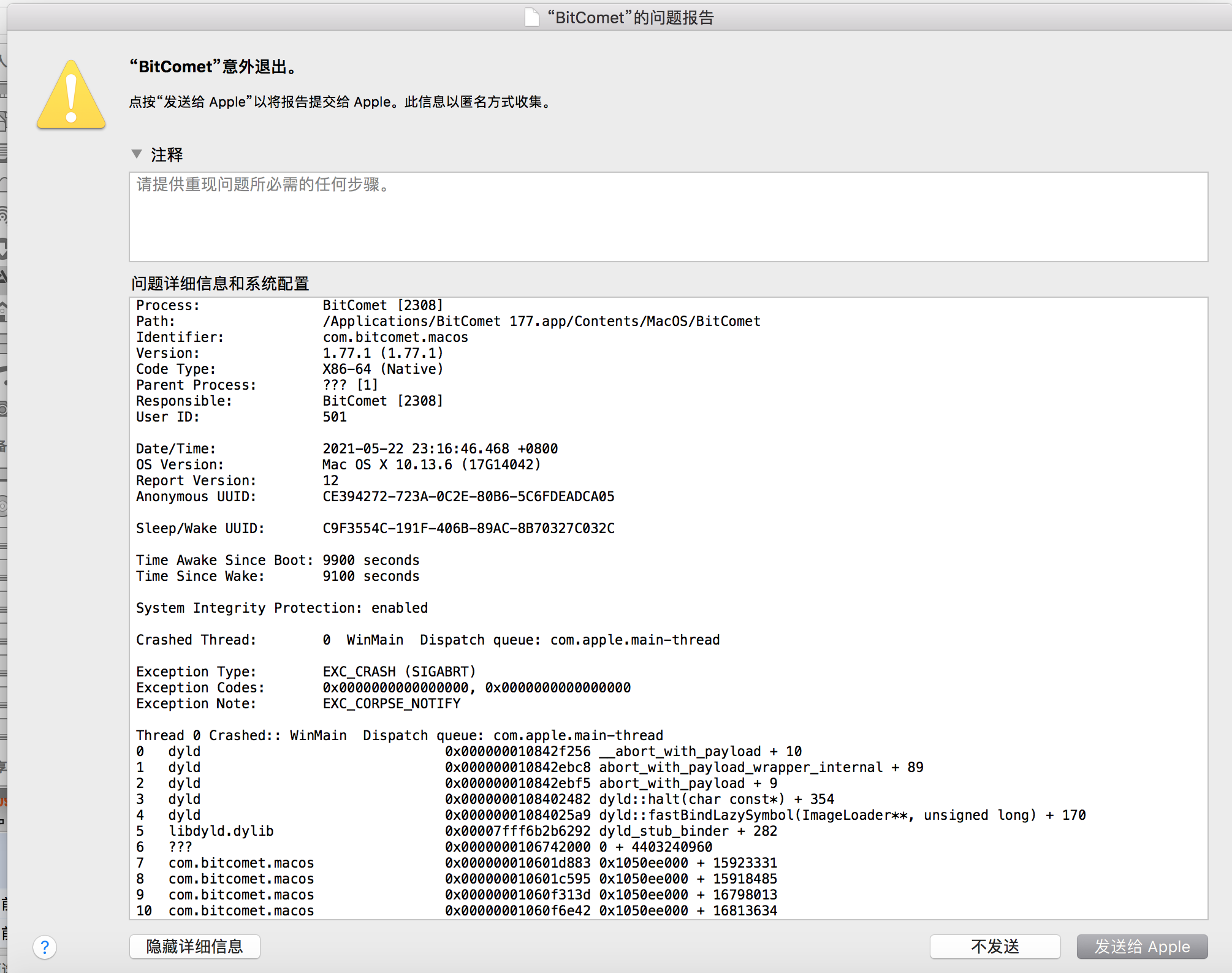
Task: Choose 不发送 to skip sending report
Action: click(x=994, y=947)
